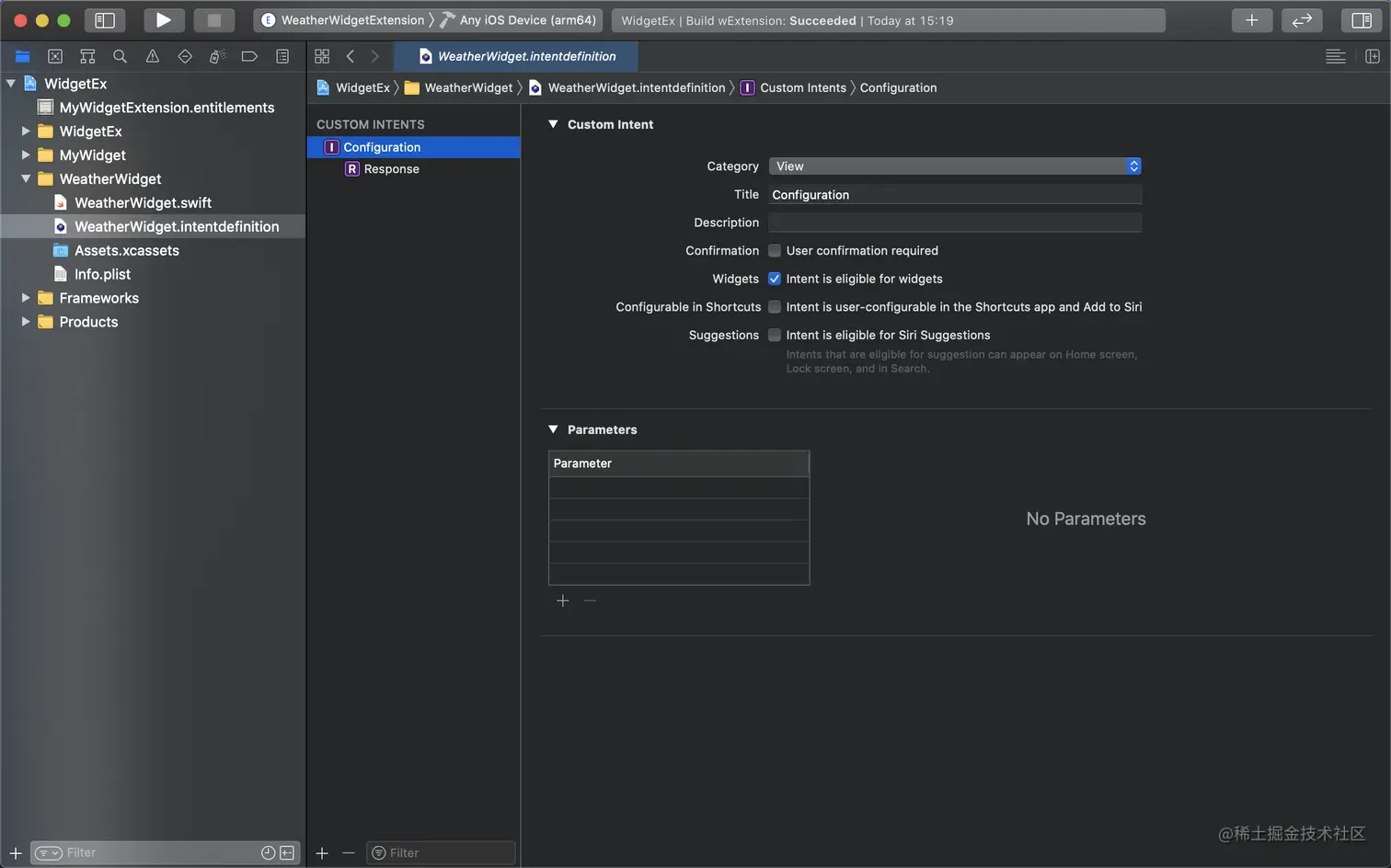Click Configuration in jump bar
The width and height of the screenshot is (1391, 868).
[x=898, y=87]
